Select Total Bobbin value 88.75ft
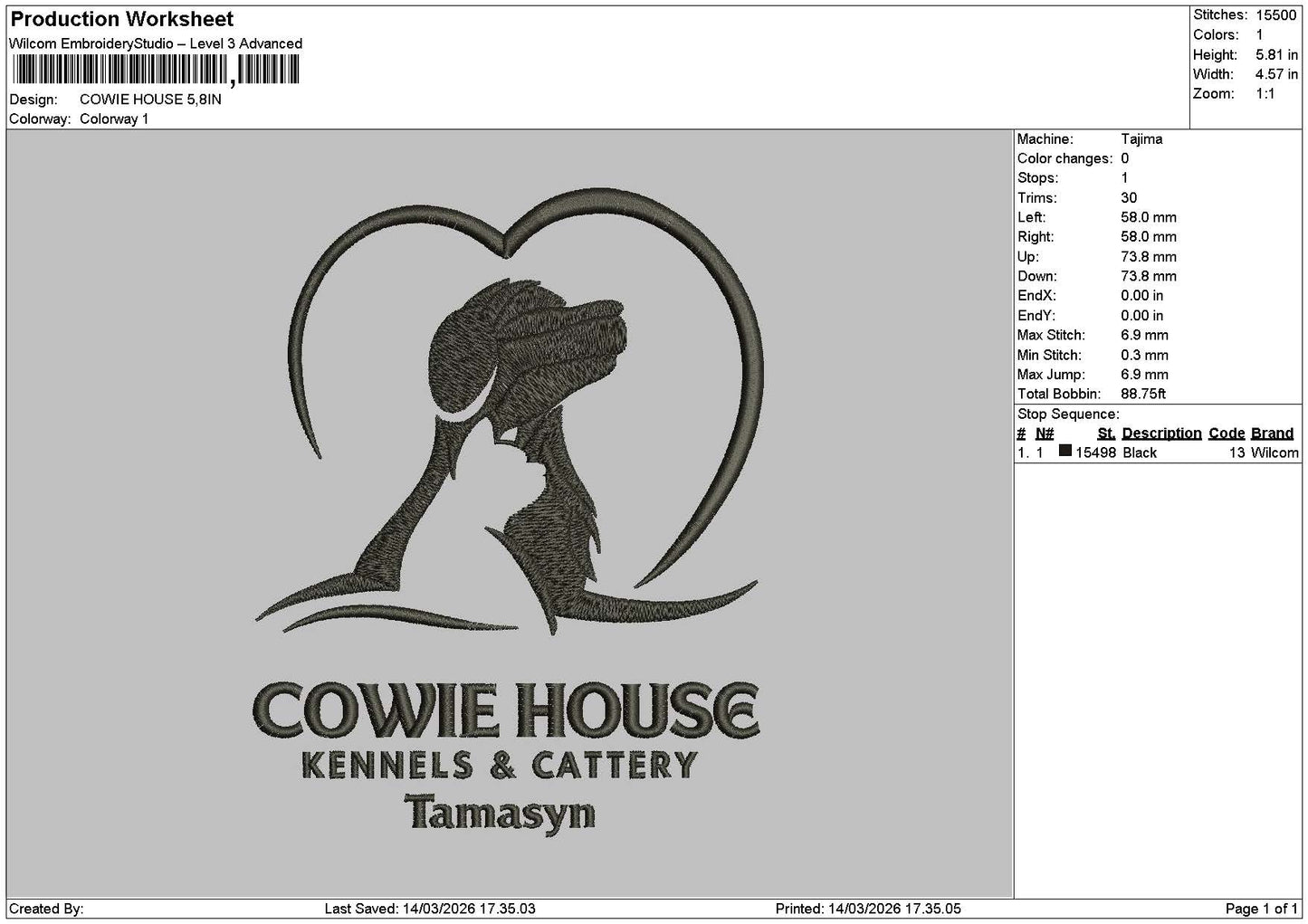The height and width of the screenshot is (924, 1308). click(x=1143, y=394)
